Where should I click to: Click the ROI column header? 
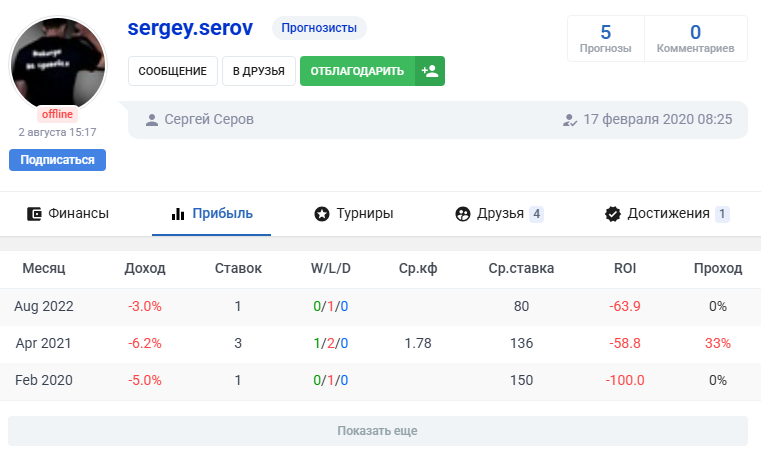pyautogui.click(x=625, y=268)
